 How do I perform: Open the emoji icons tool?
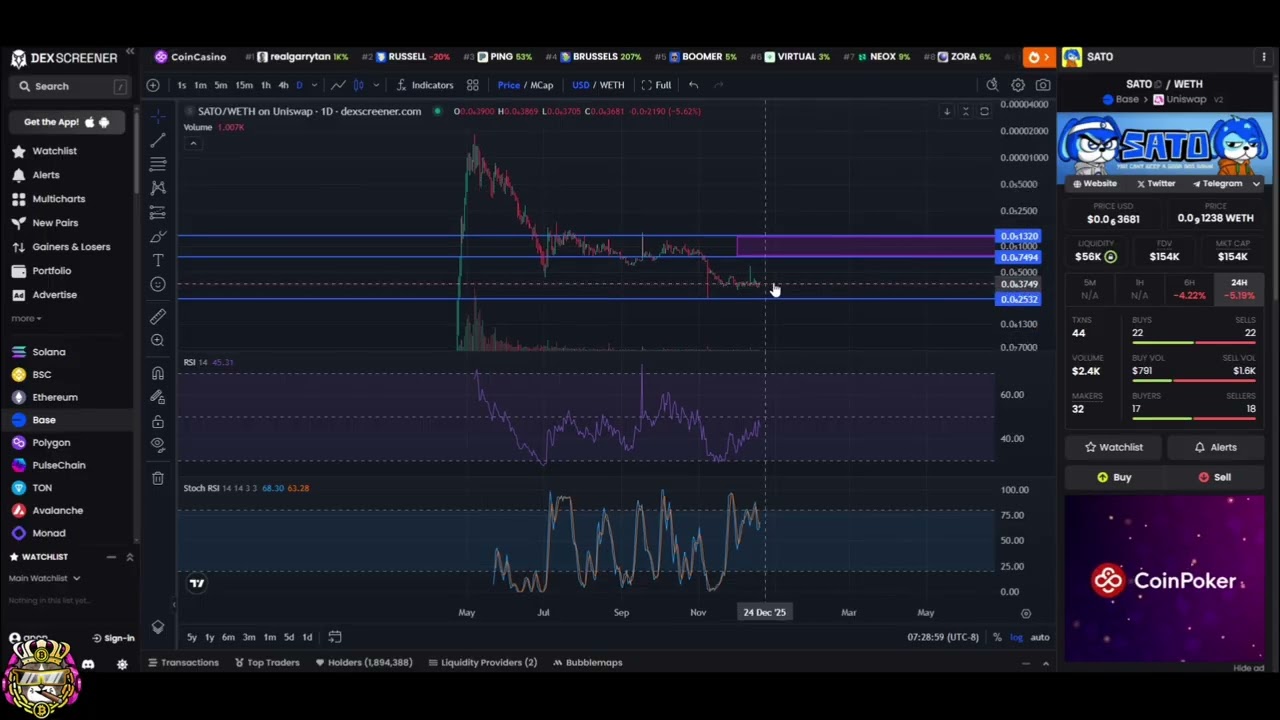pos(157,284)
